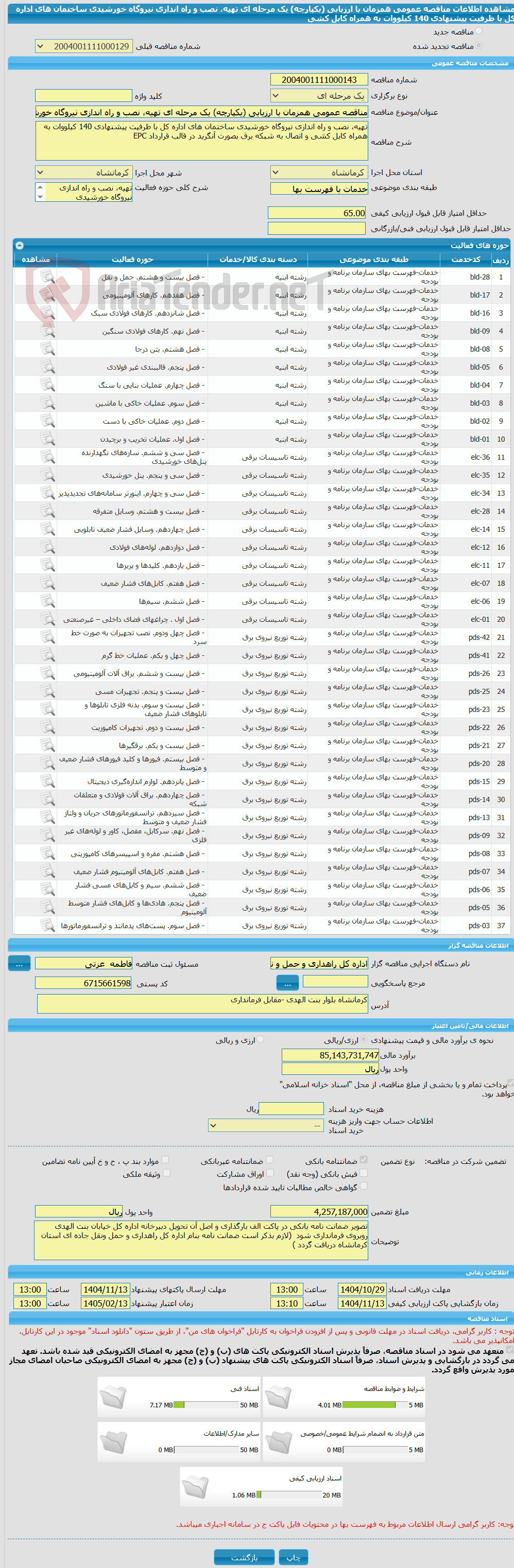Toggle گواهی خالص مطالبات checkbox

364,1187
